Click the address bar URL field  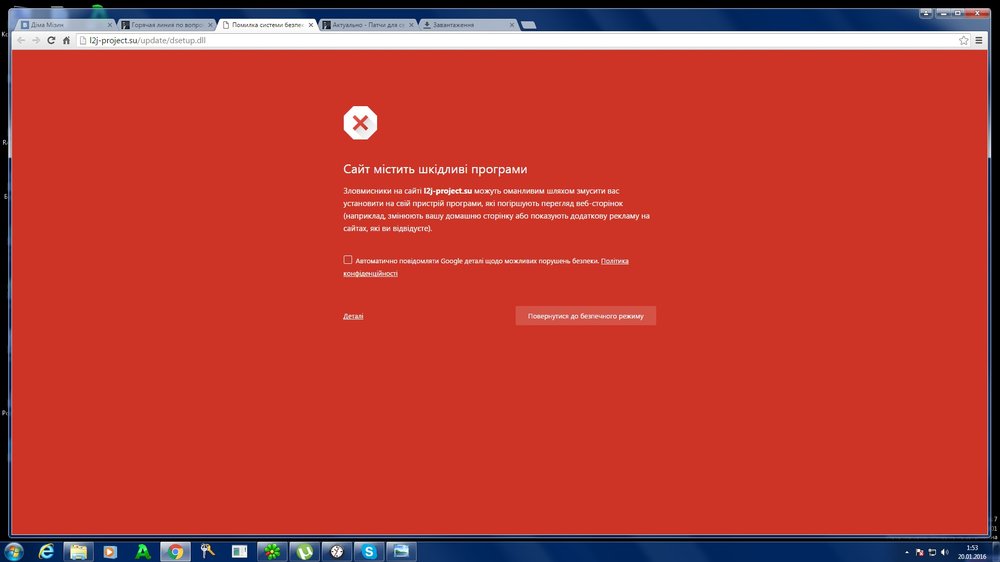[x=500, y=40]
